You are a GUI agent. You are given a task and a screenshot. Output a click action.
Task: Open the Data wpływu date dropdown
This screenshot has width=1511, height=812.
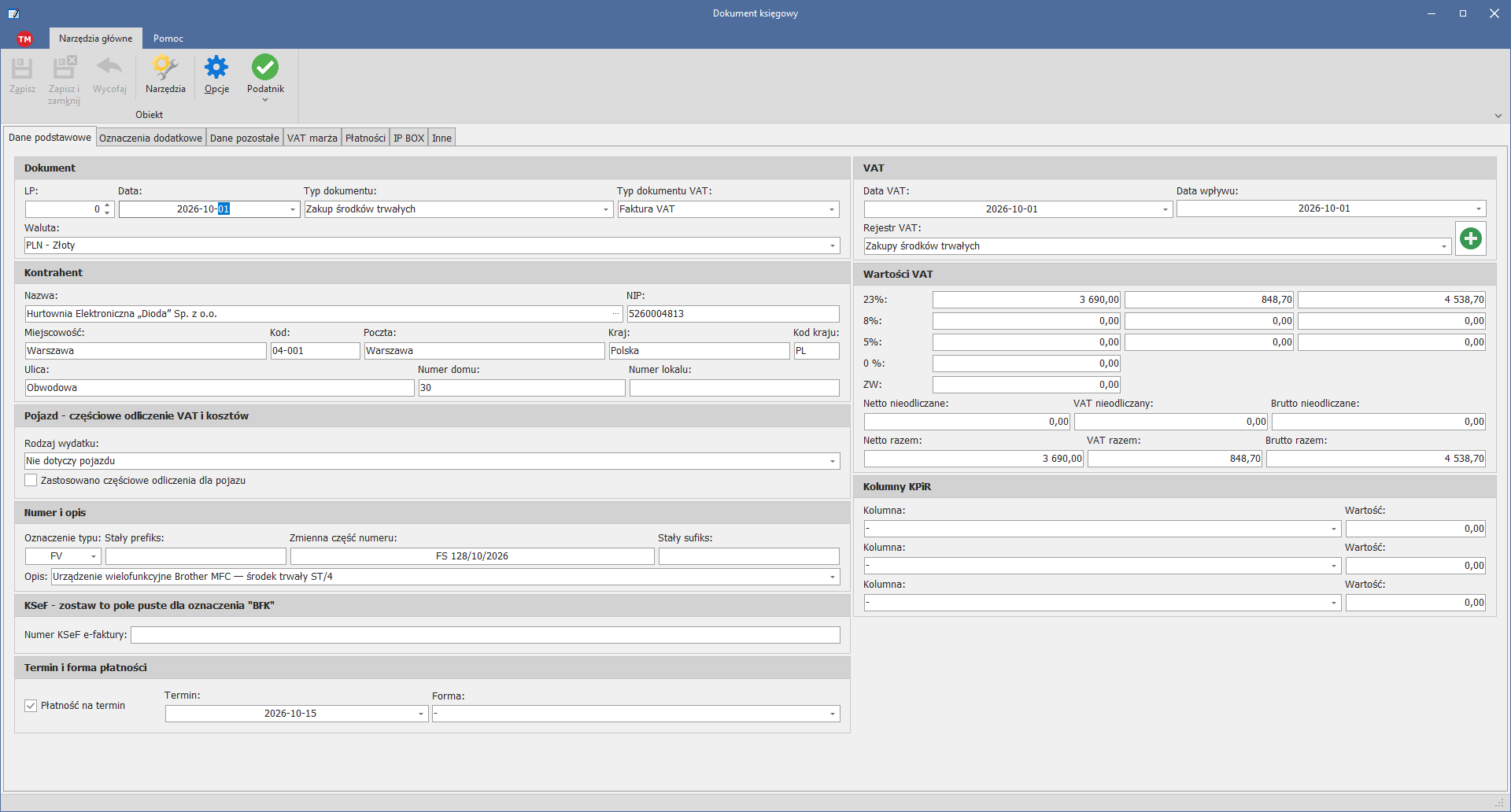click(x=1478, y=209)
